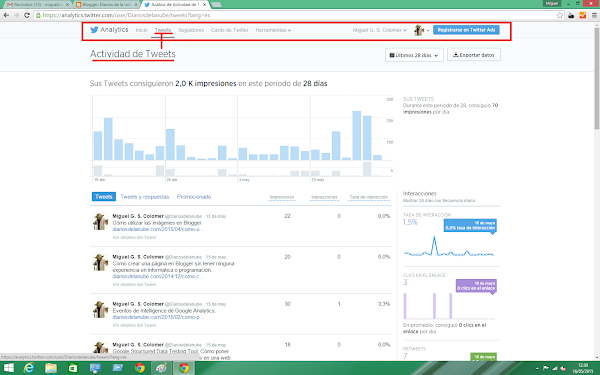600x375 pixels.
Task: Click the Yoda avatar of the 'Cómo utilizar las imágenes' tweet
Action: (100, 222)
